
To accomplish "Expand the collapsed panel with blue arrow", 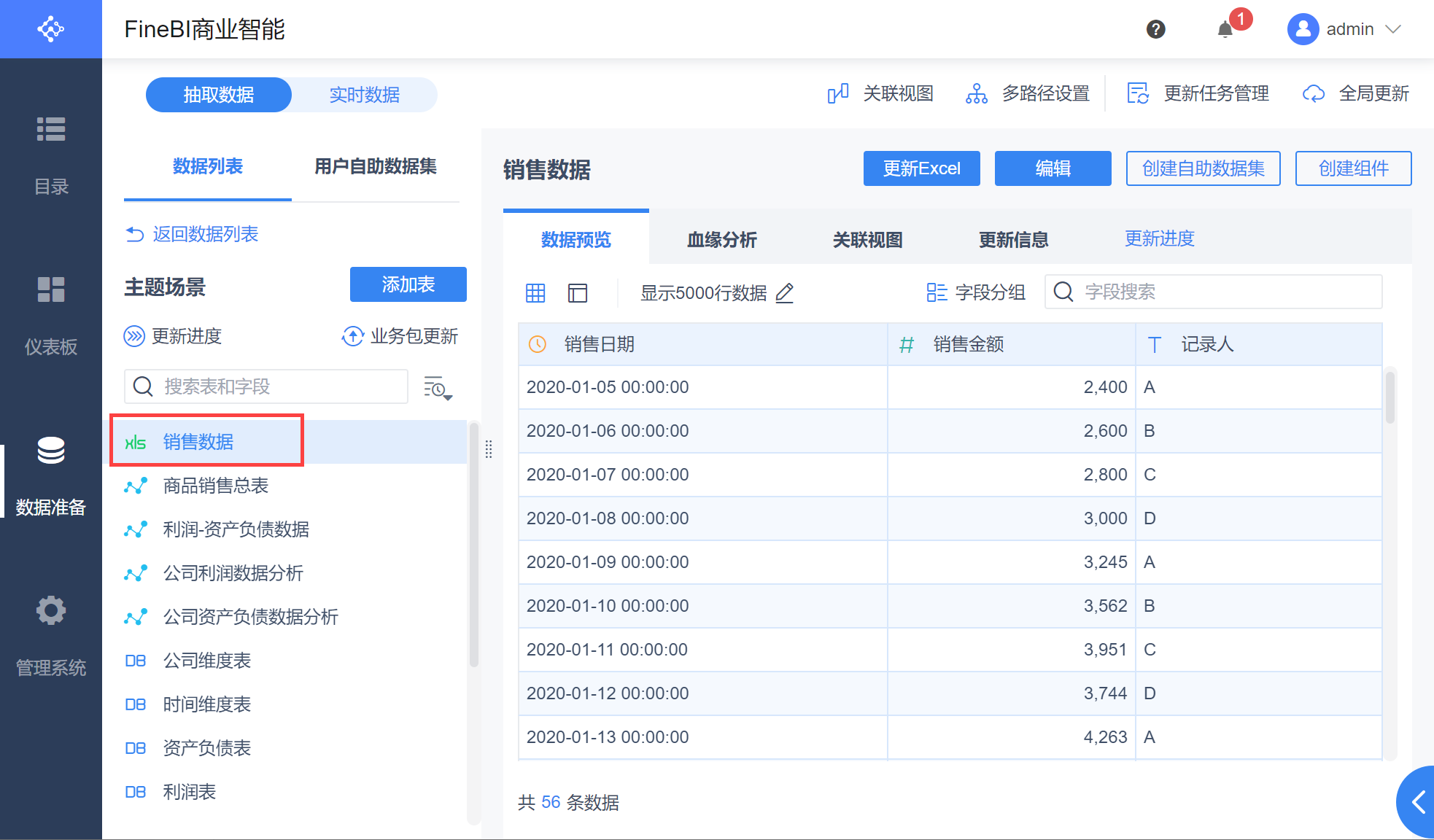I will coord(1418,803).
